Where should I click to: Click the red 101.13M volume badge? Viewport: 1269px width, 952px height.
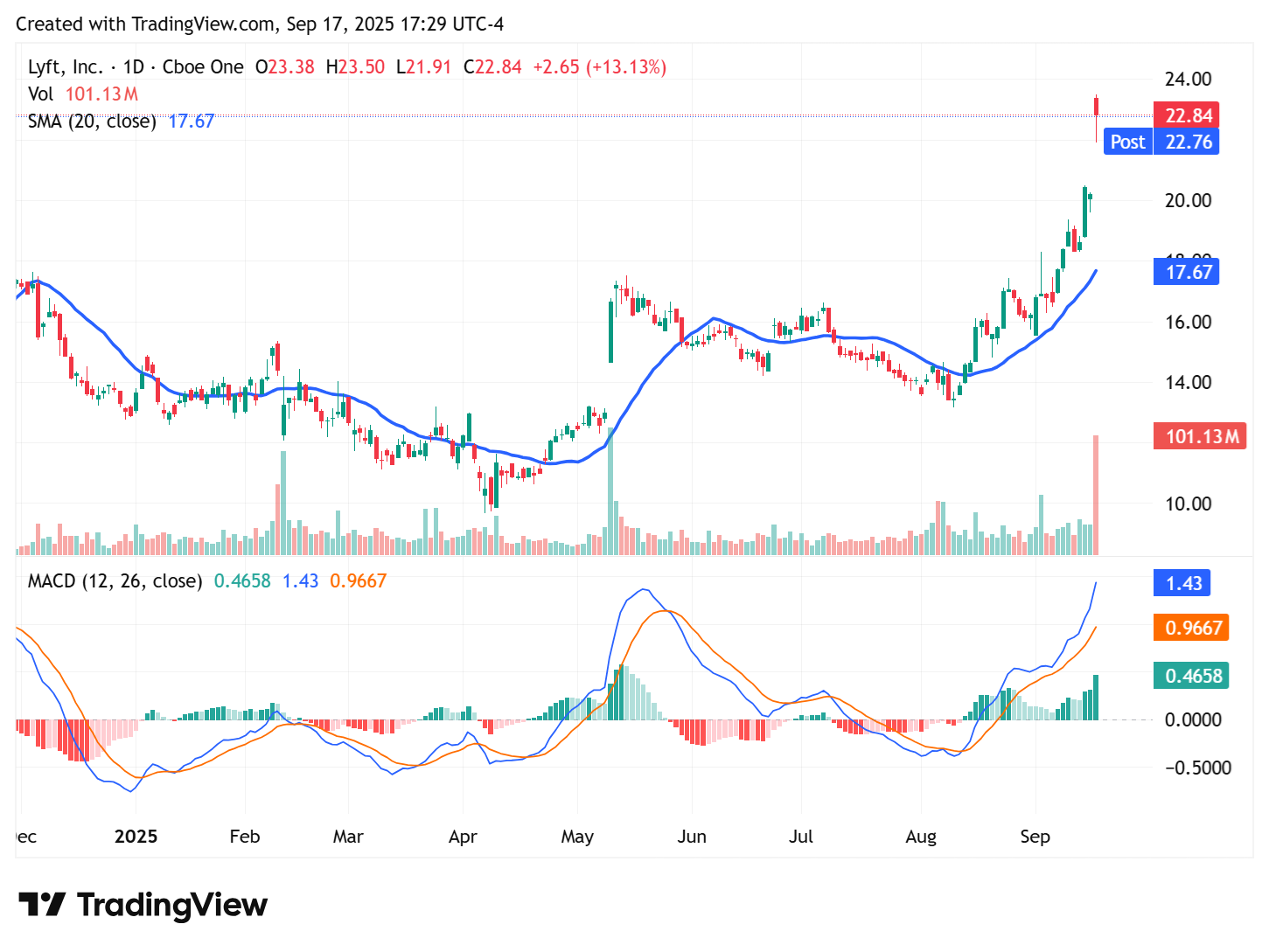pyautogui.click(x=1200, y=436)
